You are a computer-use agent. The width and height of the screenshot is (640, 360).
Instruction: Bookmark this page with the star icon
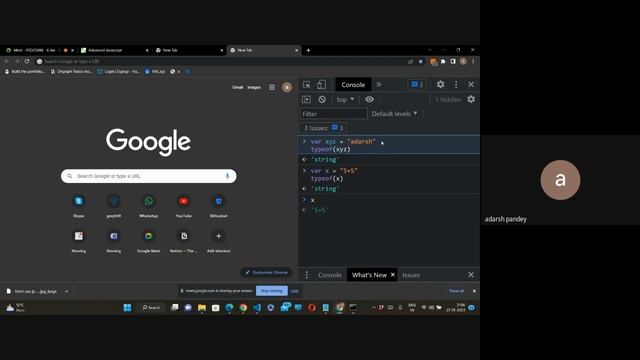coord(421,61)
